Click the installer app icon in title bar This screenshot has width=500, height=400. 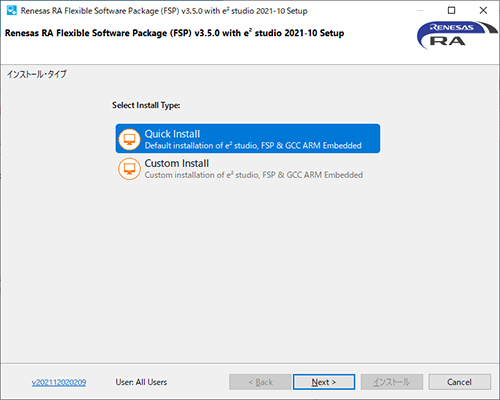point(12,10)
